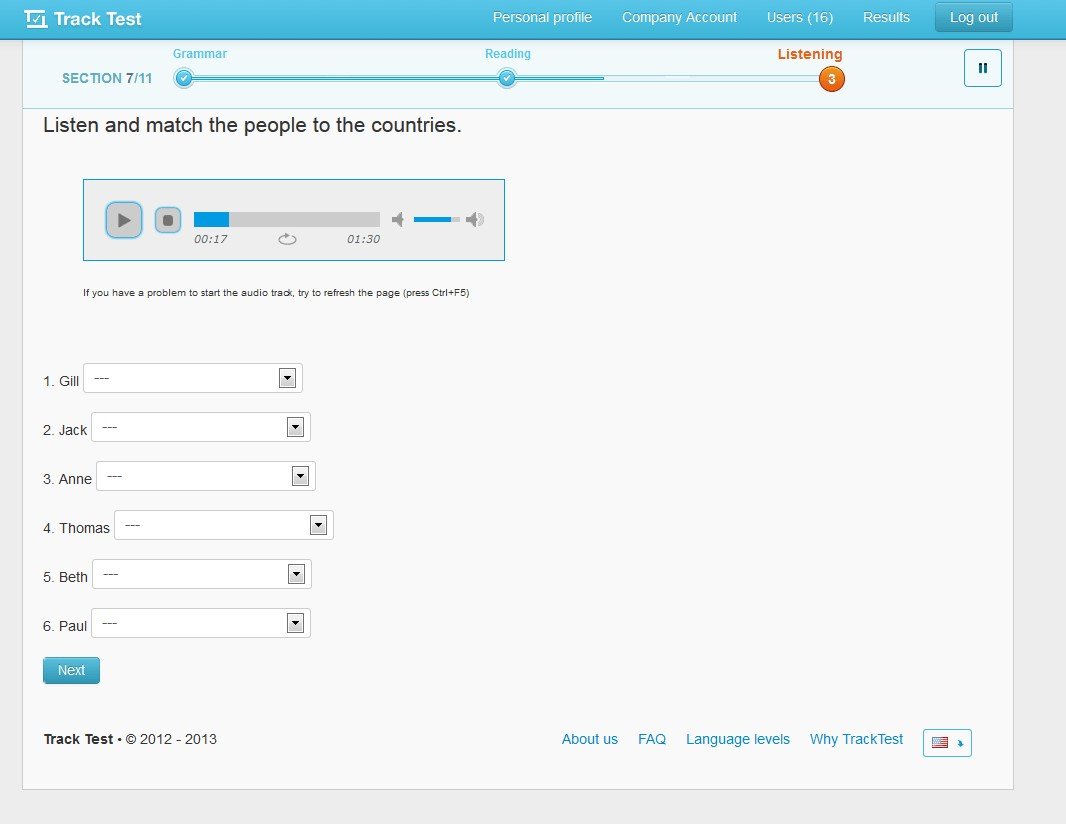Open the Why TrackTest link
Viewport: 1066px width, 824px height.
coord(856,739)
